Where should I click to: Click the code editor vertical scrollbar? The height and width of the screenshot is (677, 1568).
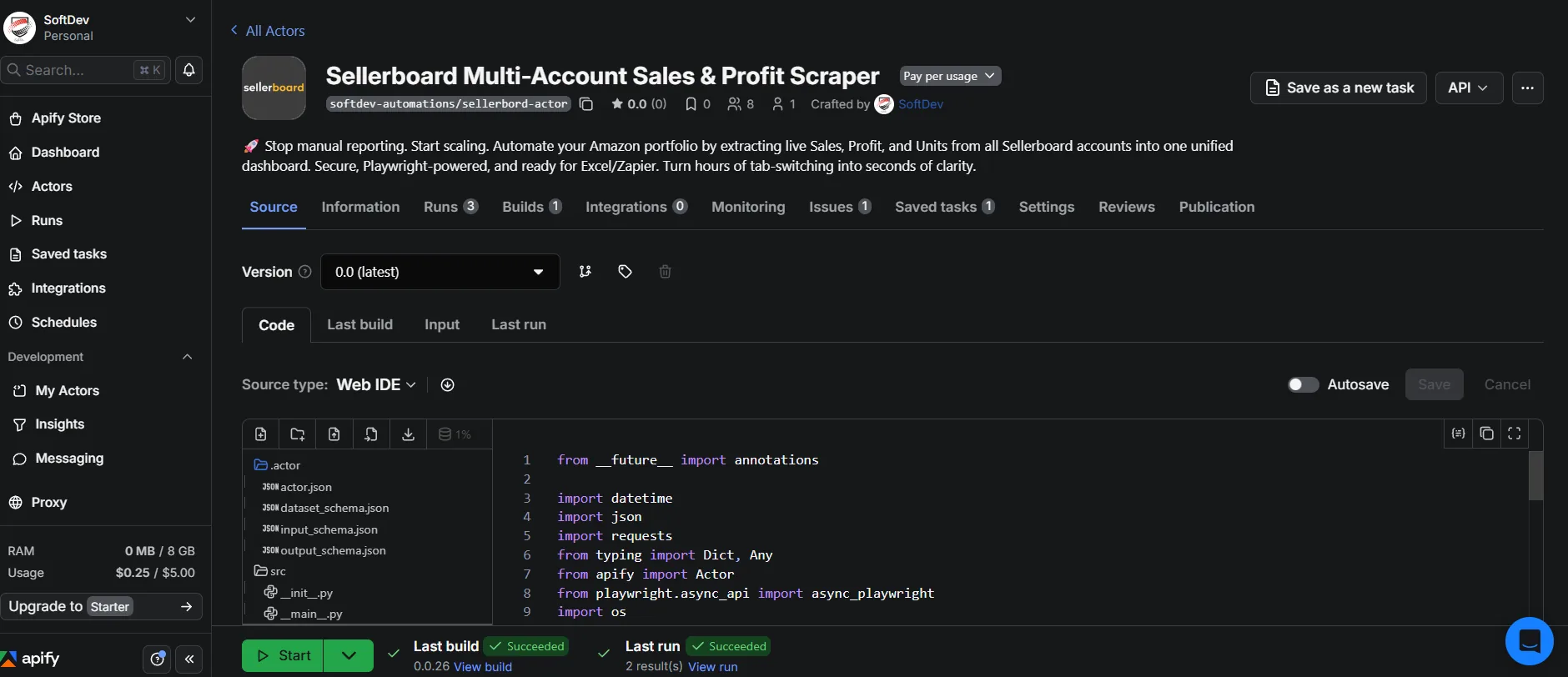(x=1535, y=475)
